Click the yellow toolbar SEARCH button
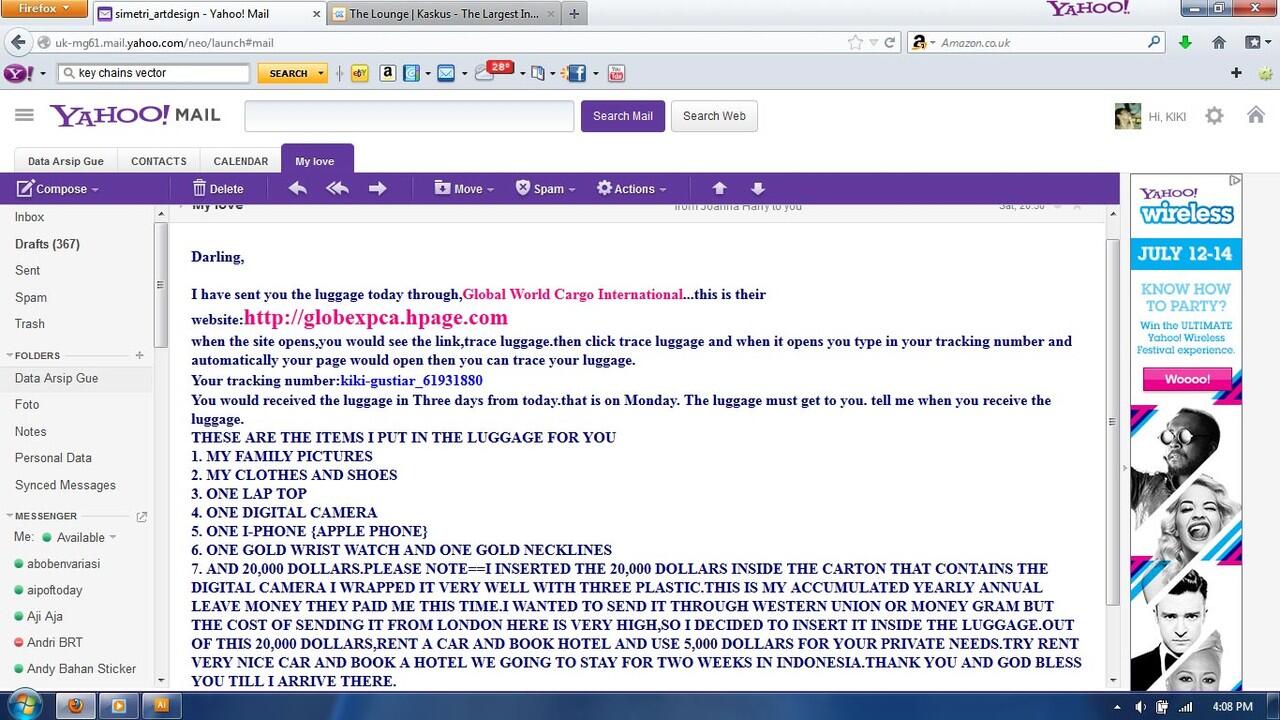The image size is (1280, 720). (288, 73)
